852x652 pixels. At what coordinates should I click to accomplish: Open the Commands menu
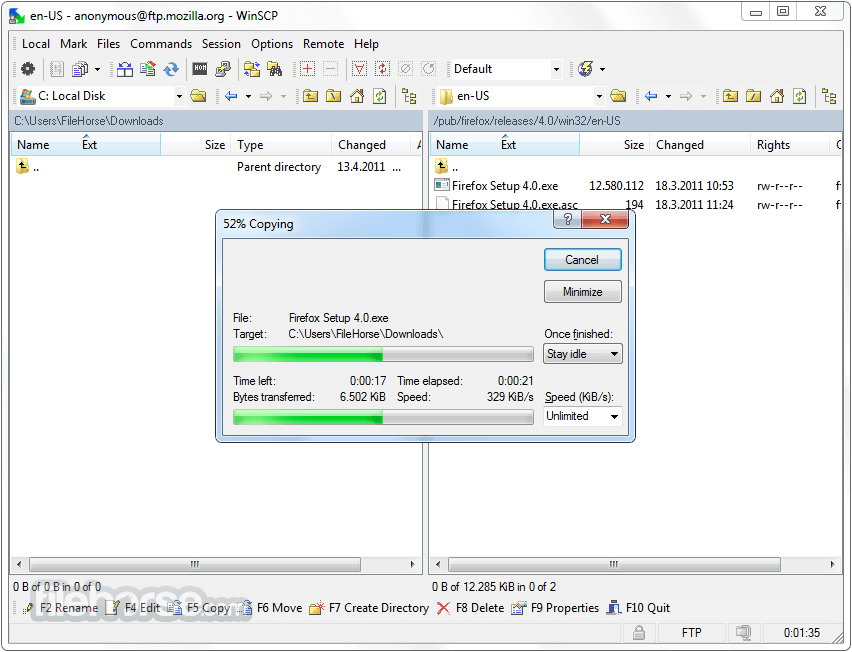tap(161, 44)
